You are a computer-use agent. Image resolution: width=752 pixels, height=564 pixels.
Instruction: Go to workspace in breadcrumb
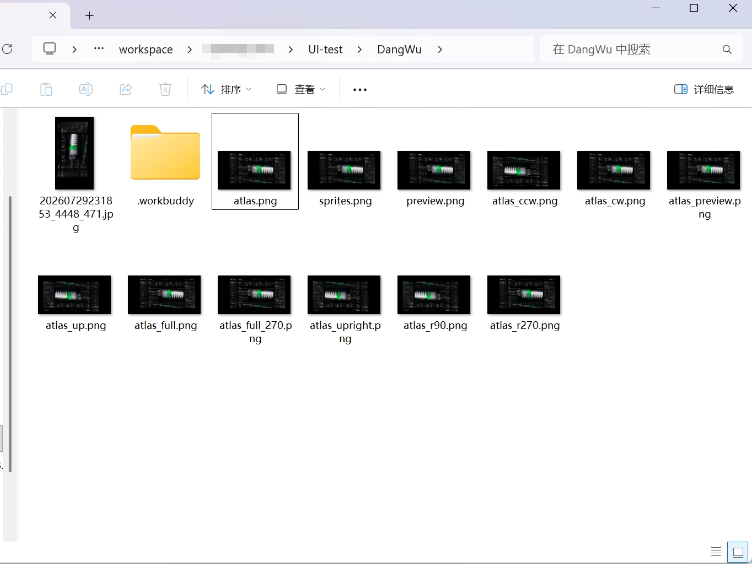[x=146, y=49]
